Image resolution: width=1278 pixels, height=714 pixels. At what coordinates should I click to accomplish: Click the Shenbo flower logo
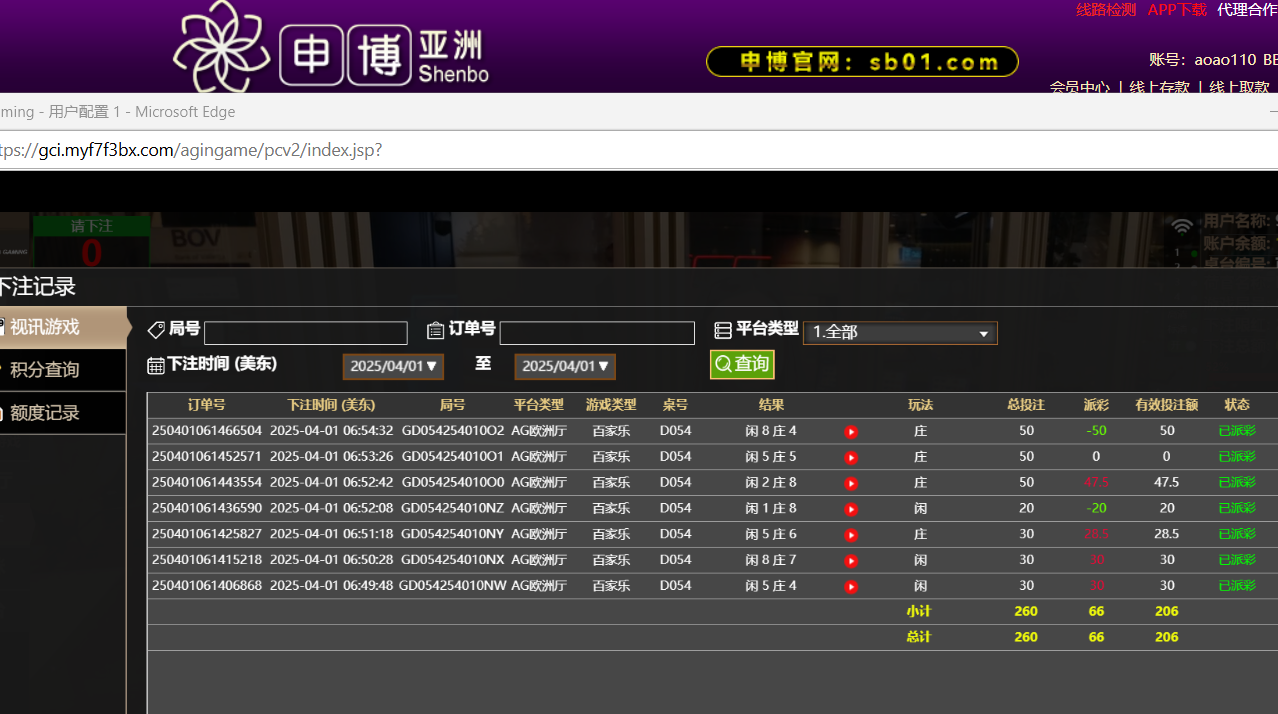[x=221, y=47]
